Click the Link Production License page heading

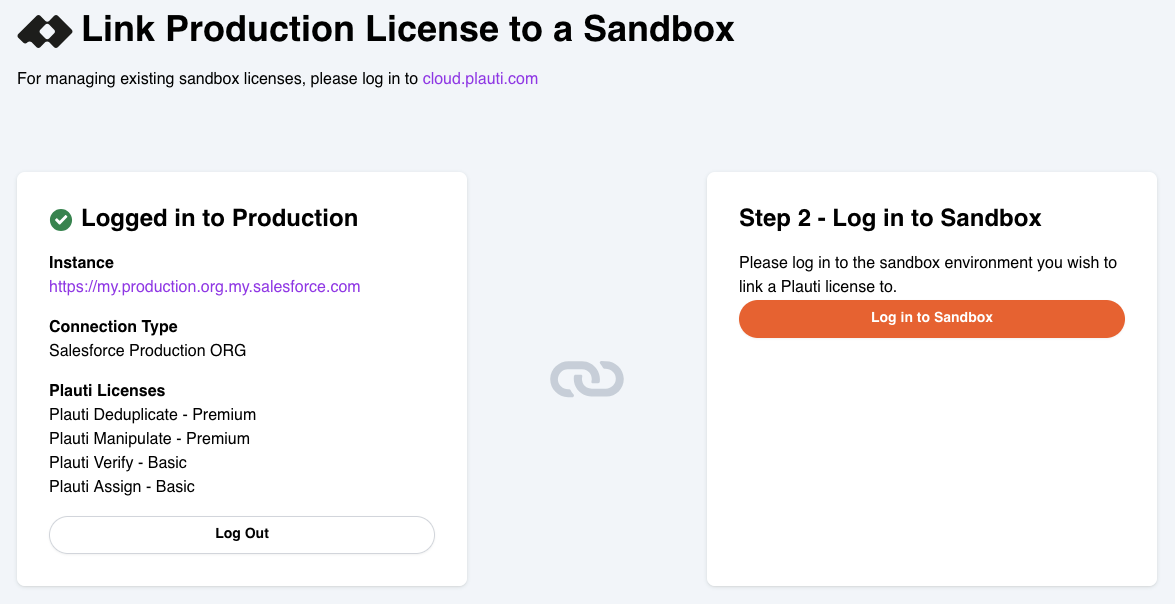coord(408,29)
